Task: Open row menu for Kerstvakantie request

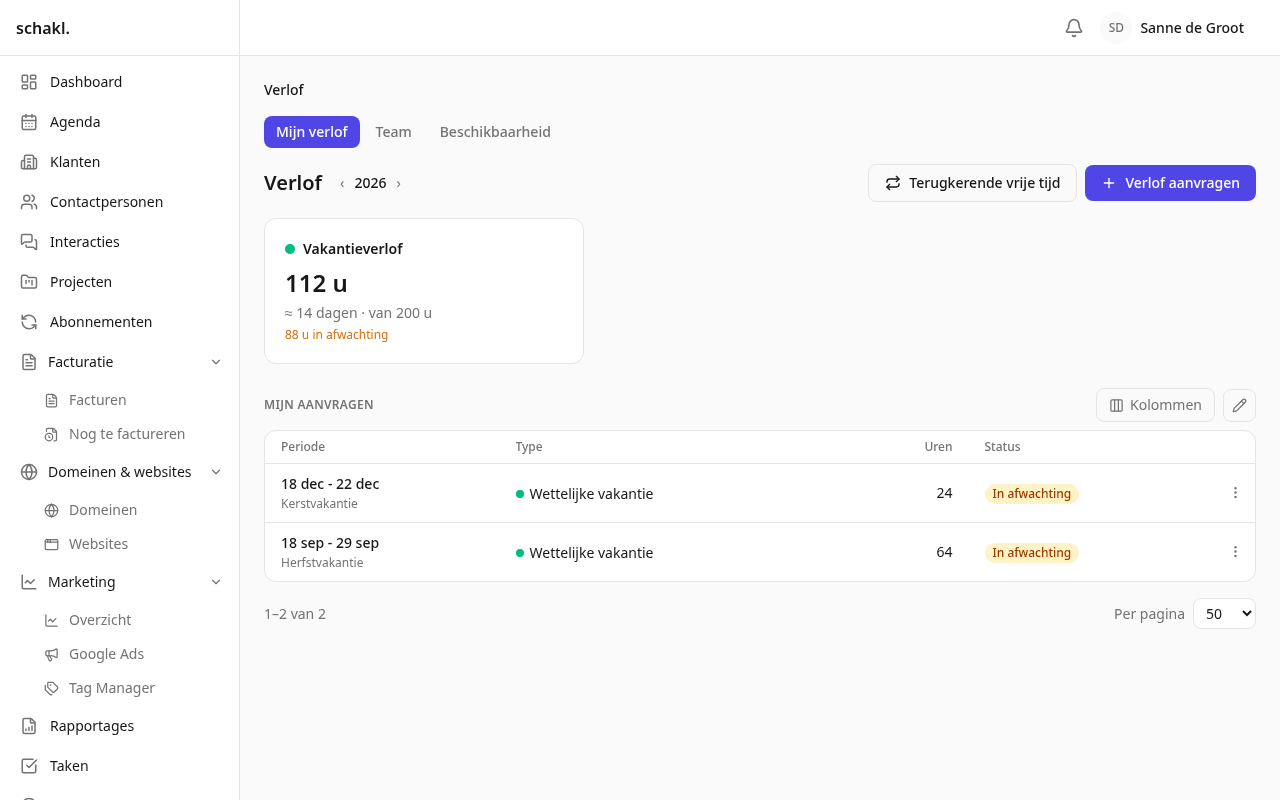Action: click(1235, 493)
